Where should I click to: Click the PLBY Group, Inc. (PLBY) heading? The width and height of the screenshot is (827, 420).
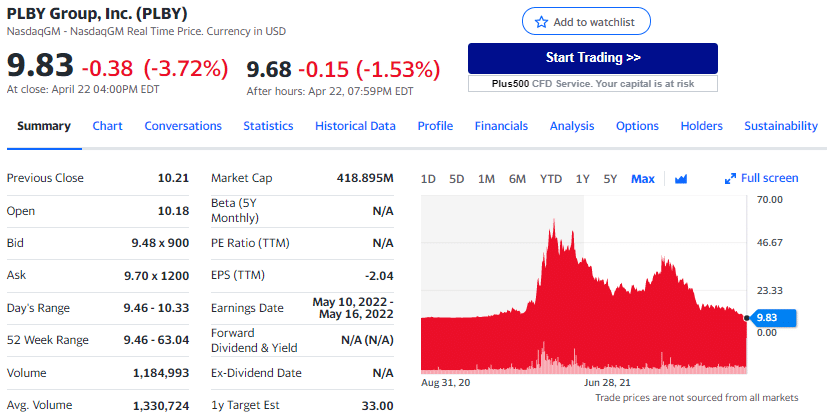point(97,13)
